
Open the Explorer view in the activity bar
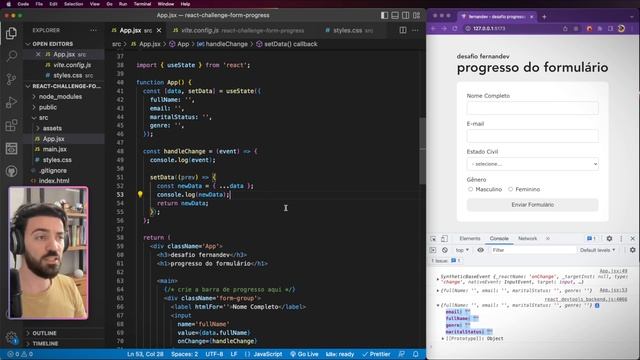click(x=11, y=33)
